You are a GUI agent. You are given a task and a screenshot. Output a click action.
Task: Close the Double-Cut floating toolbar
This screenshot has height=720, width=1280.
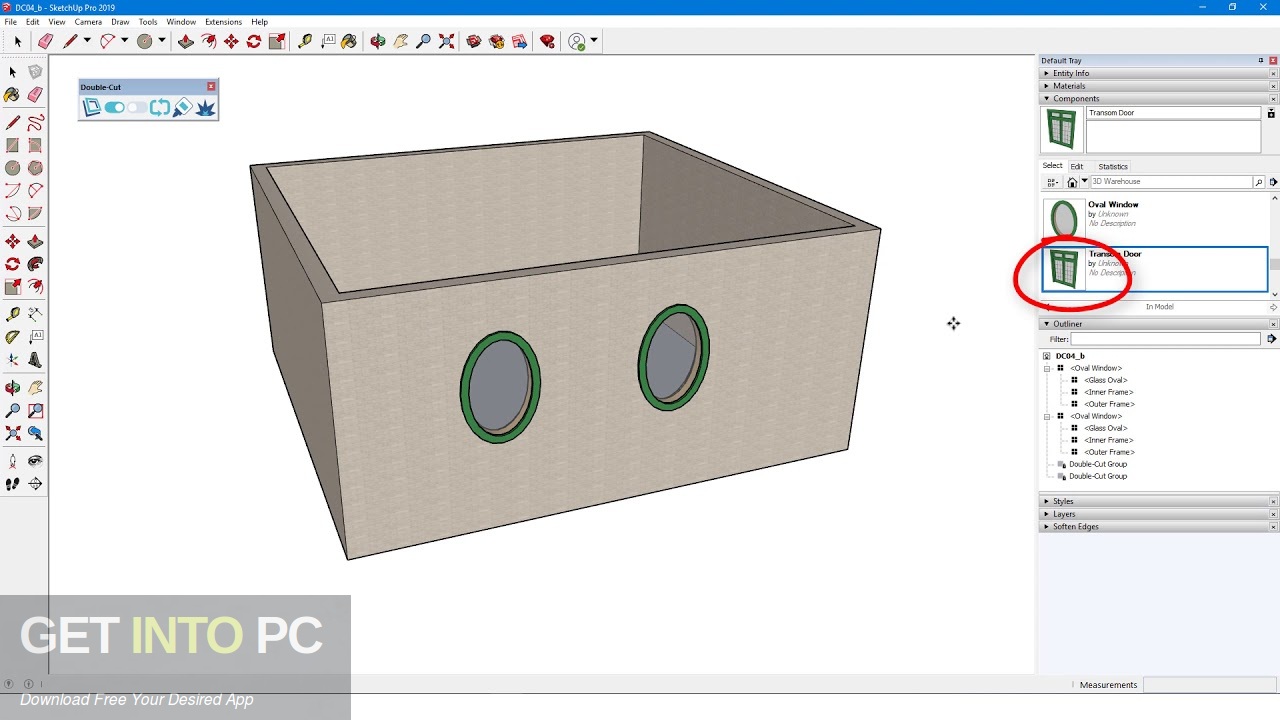211,87
